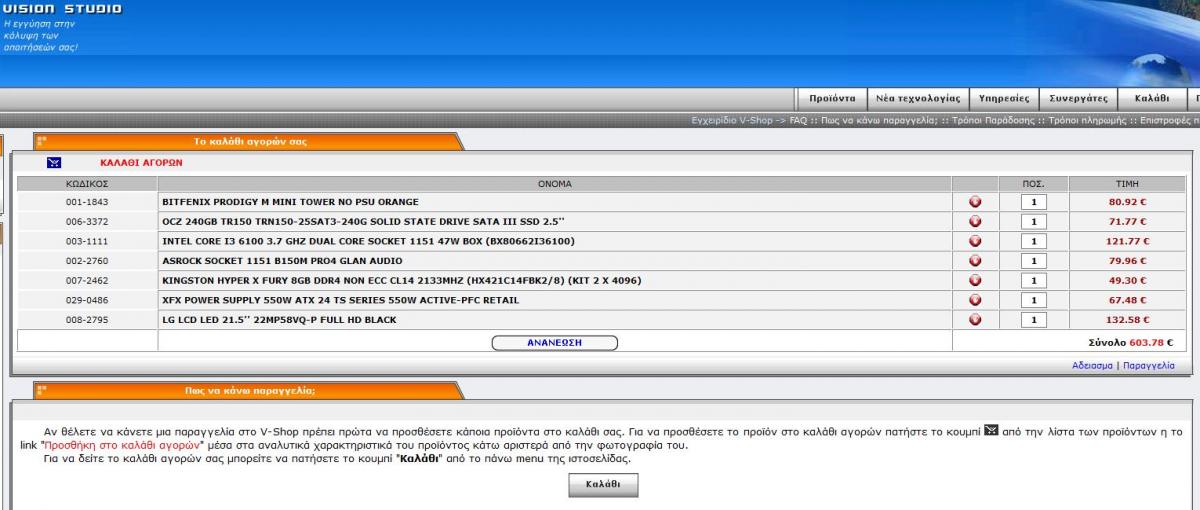
Task: Click product name KINGSTON HYPER X FURY 8GB
Action: point(402,281)
